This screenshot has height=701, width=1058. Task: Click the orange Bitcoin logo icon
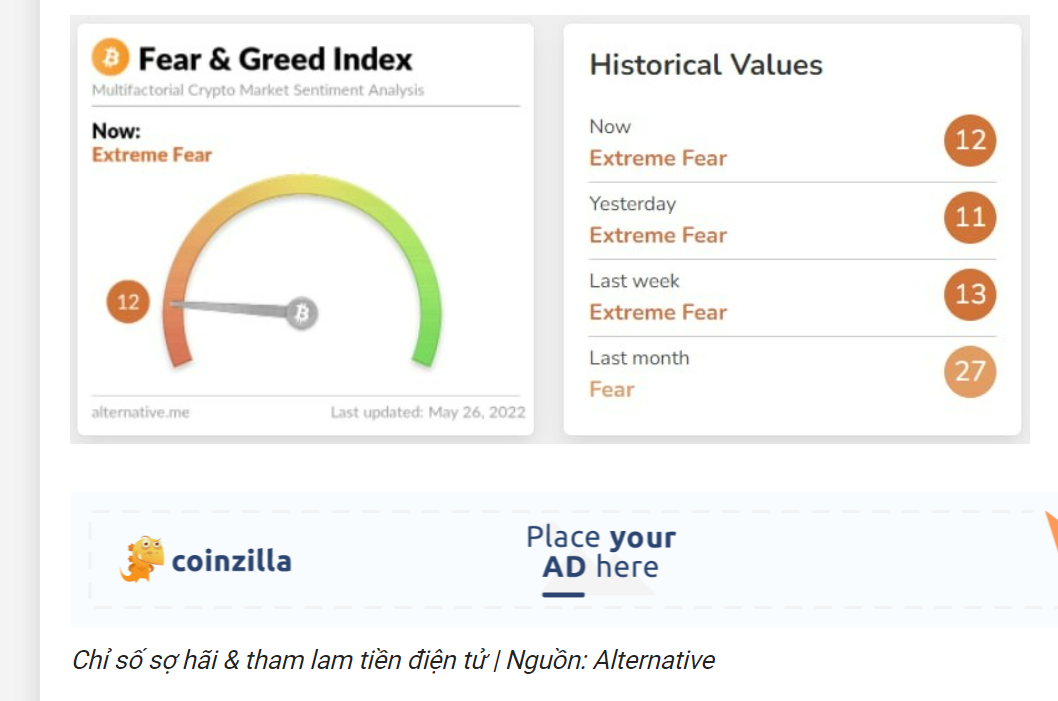pyautogui.click(x=111, y=57)
